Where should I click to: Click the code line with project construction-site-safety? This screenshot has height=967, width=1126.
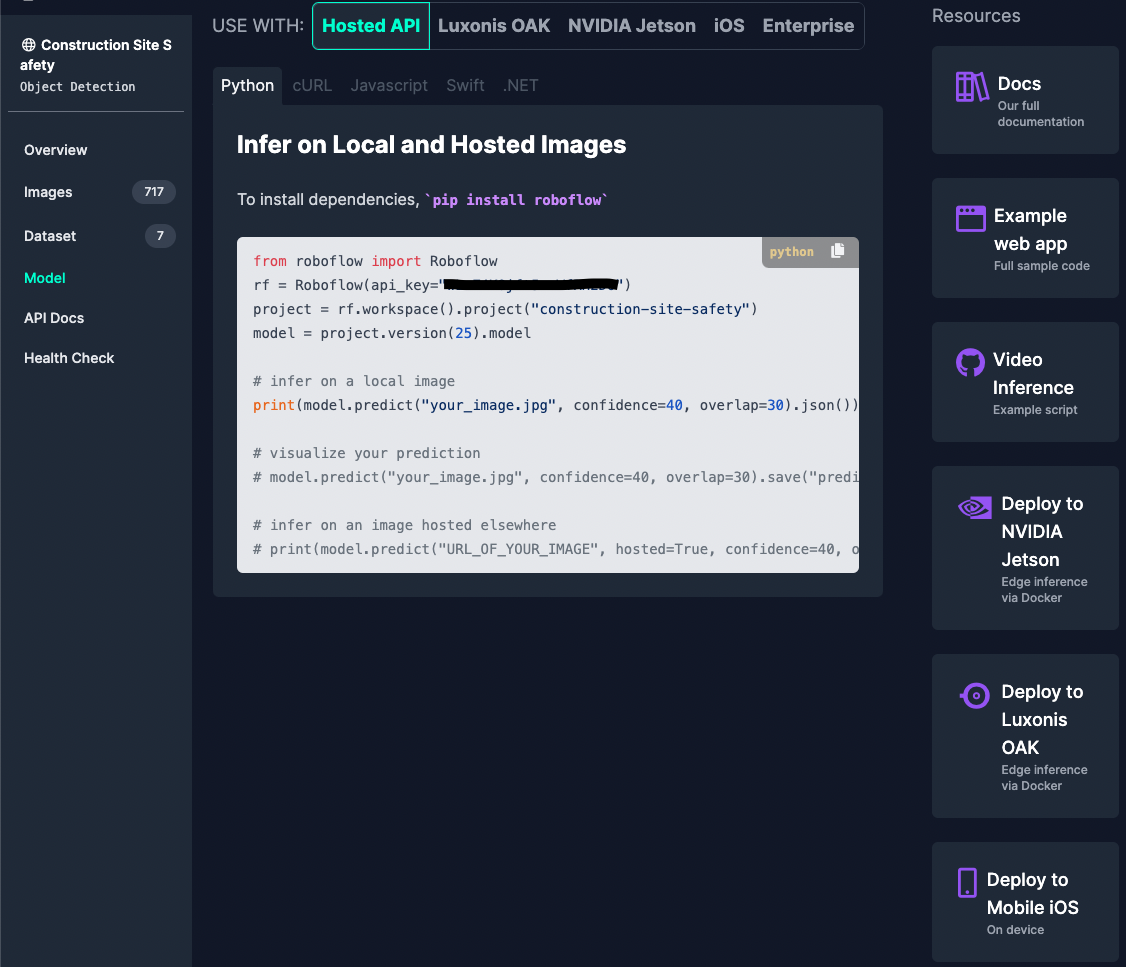(x=505, y=309)
